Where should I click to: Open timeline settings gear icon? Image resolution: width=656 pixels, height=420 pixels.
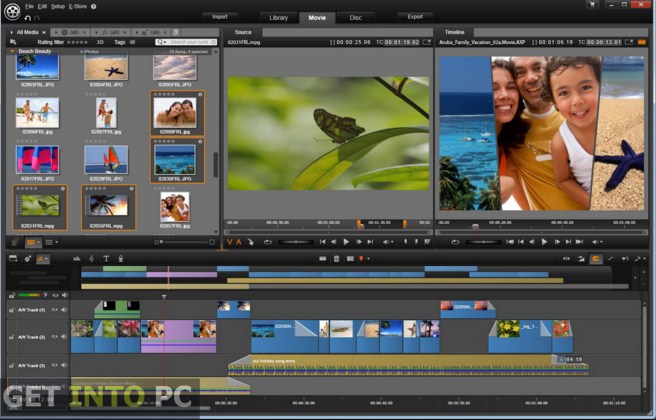[28, 259]
